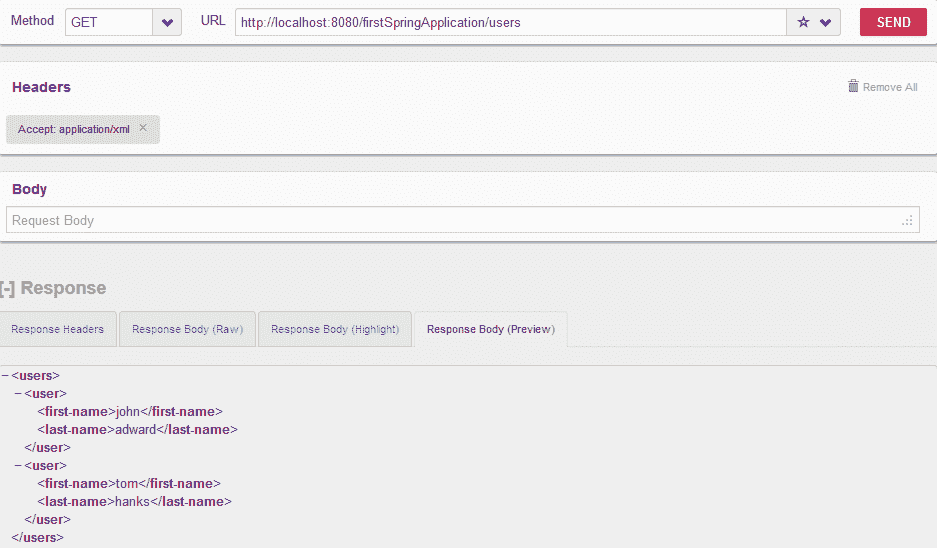Collapse the Response section via [-] toggle
This screenshot has height=548, width=937.
(7, 289)
